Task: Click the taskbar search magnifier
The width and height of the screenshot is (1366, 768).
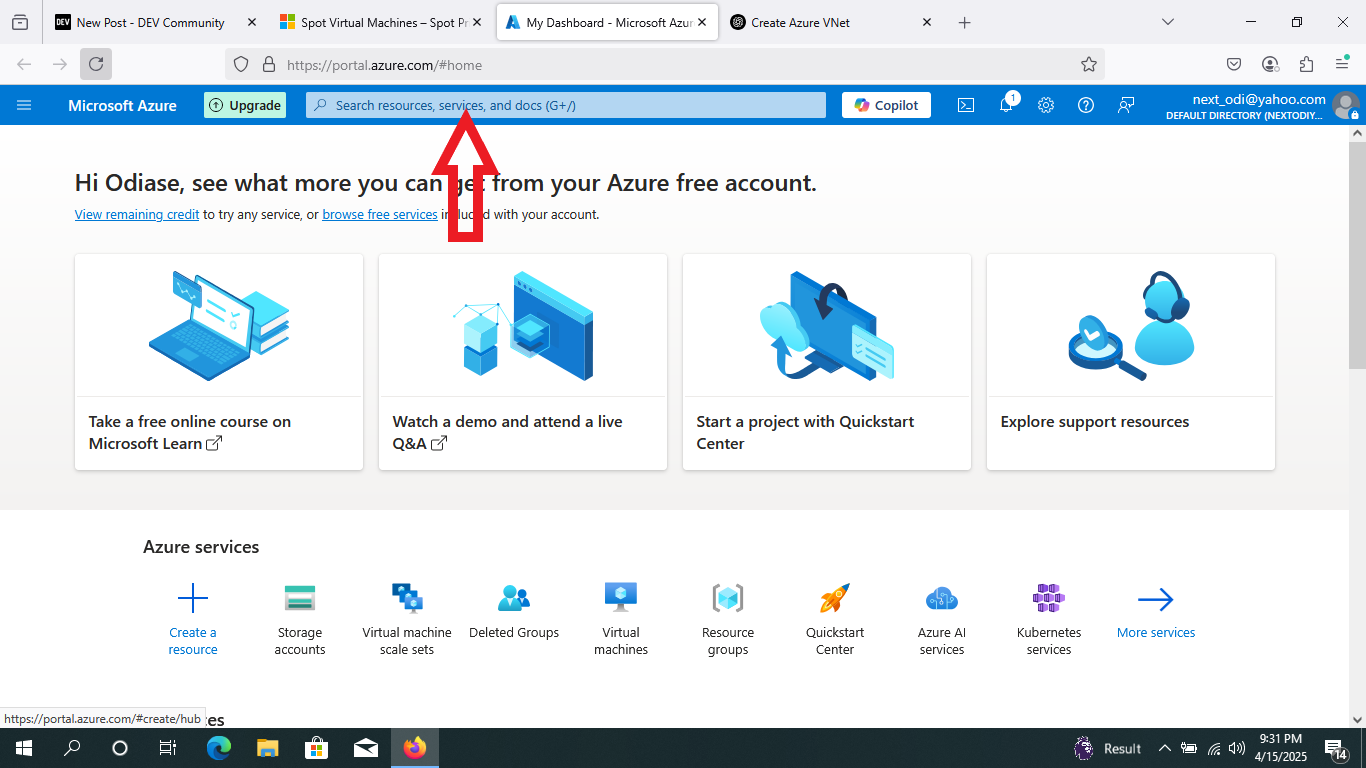Action: tap(72, 748)
